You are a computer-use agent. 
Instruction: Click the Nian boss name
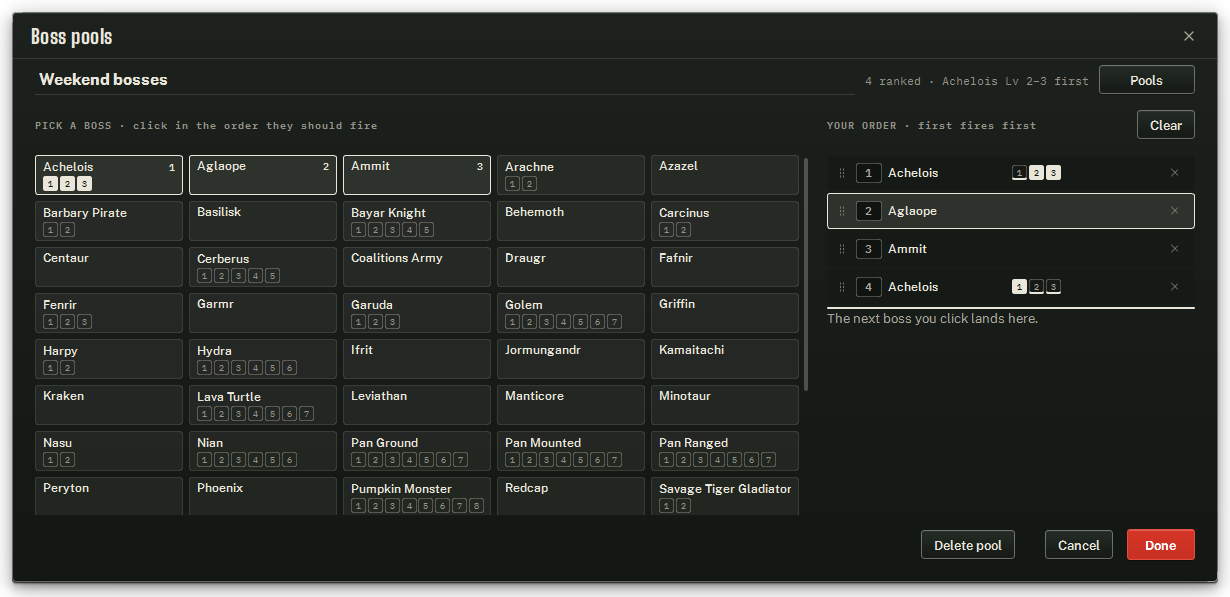[x=210, y=443]
